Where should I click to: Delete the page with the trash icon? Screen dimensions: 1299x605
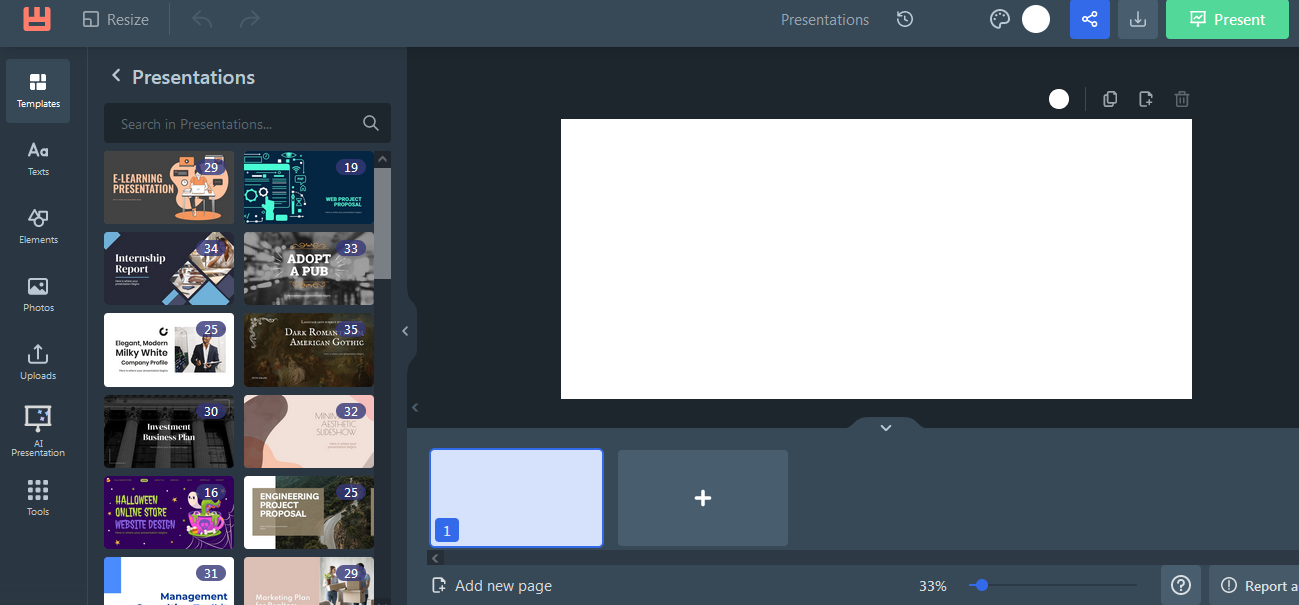coord(1182,99)
